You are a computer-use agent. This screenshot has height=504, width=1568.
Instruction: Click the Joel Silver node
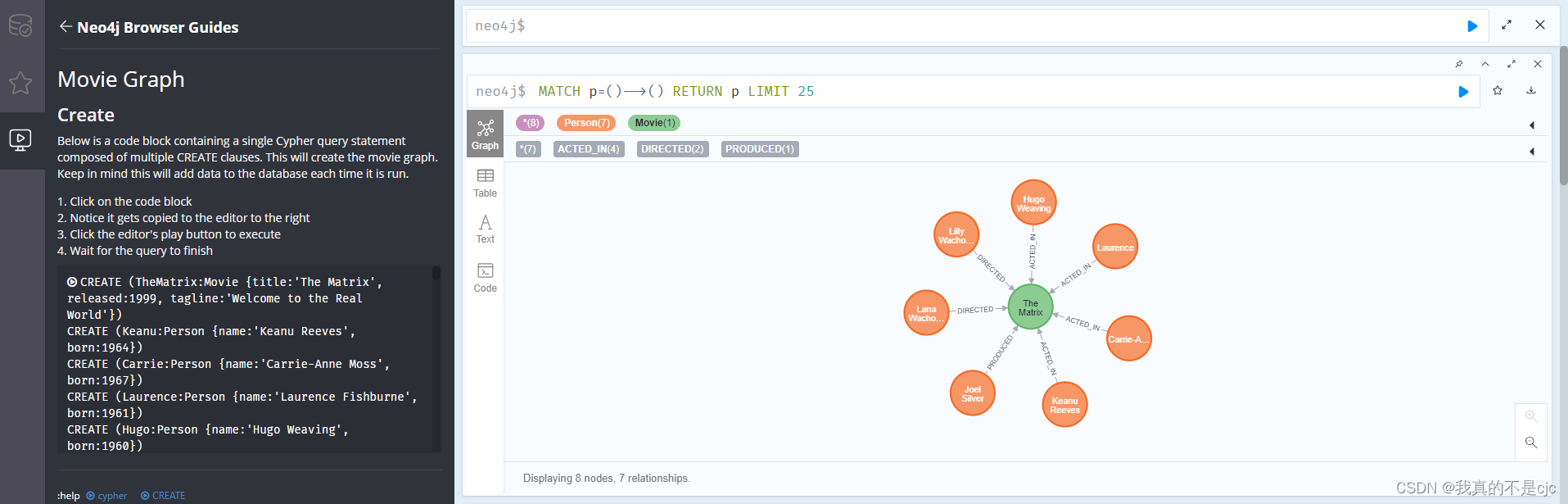973,393
